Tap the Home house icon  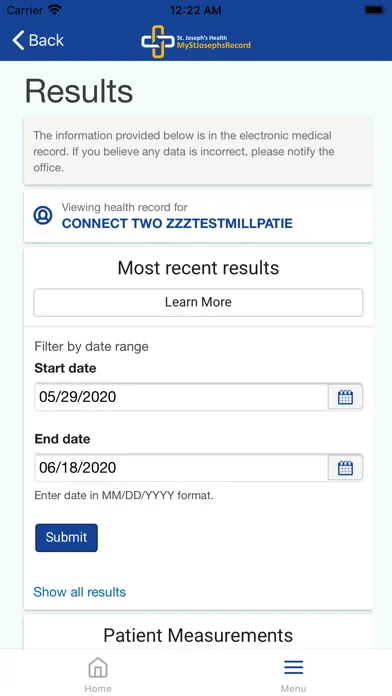click(x=98, y=667)
